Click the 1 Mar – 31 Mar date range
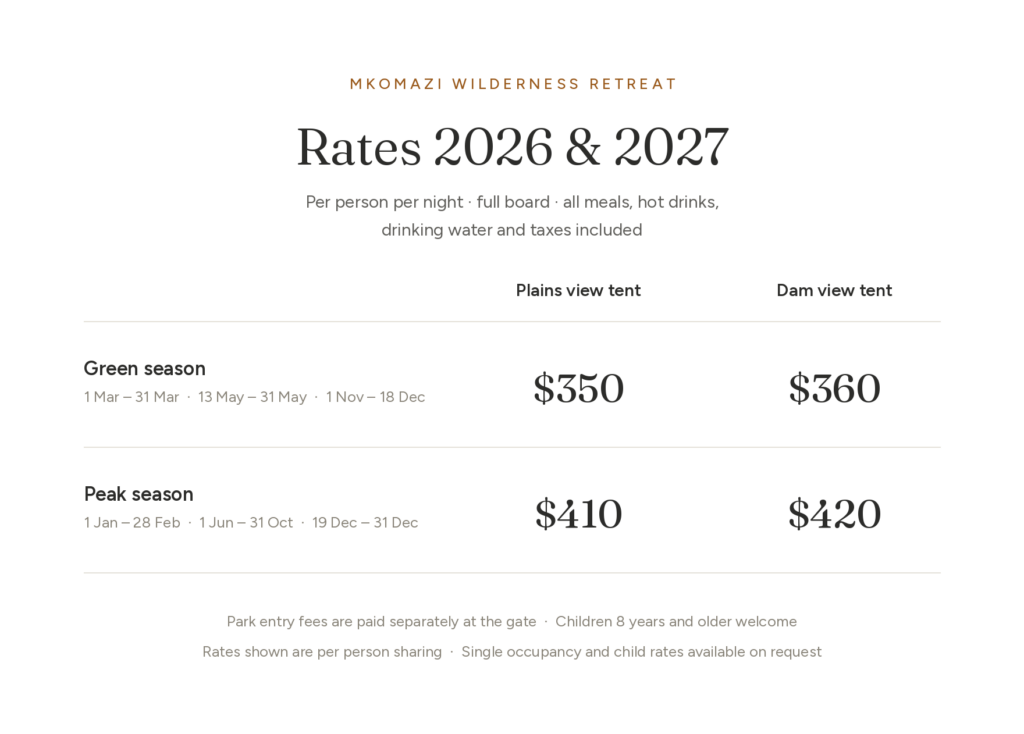Screen dimensions: 1024x734 (x=131, y=397)
